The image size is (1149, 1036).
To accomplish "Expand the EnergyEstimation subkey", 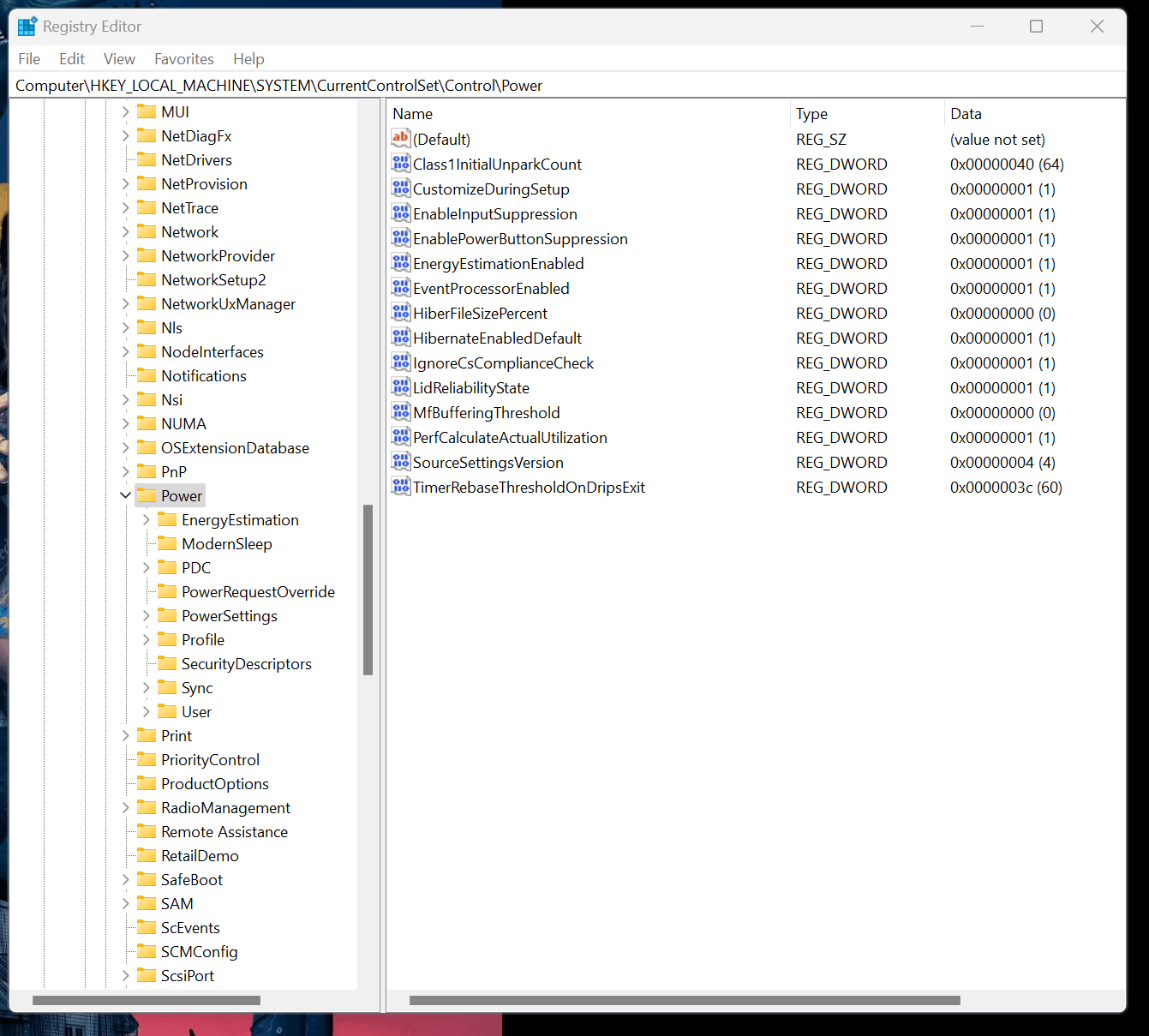I will (x=147, y=519).
